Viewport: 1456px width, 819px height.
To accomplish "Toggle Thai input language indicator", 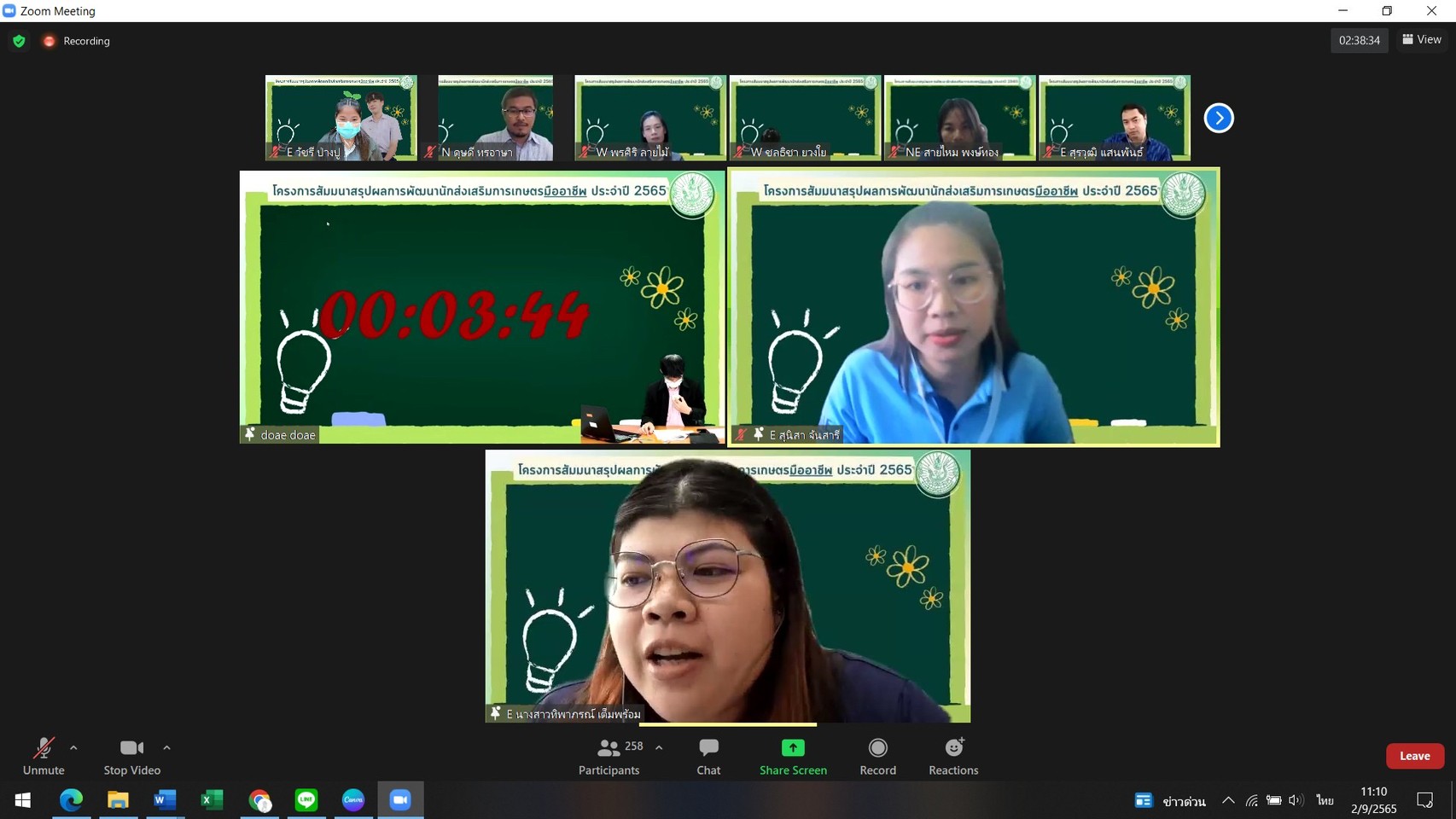I will (1325, 800).
